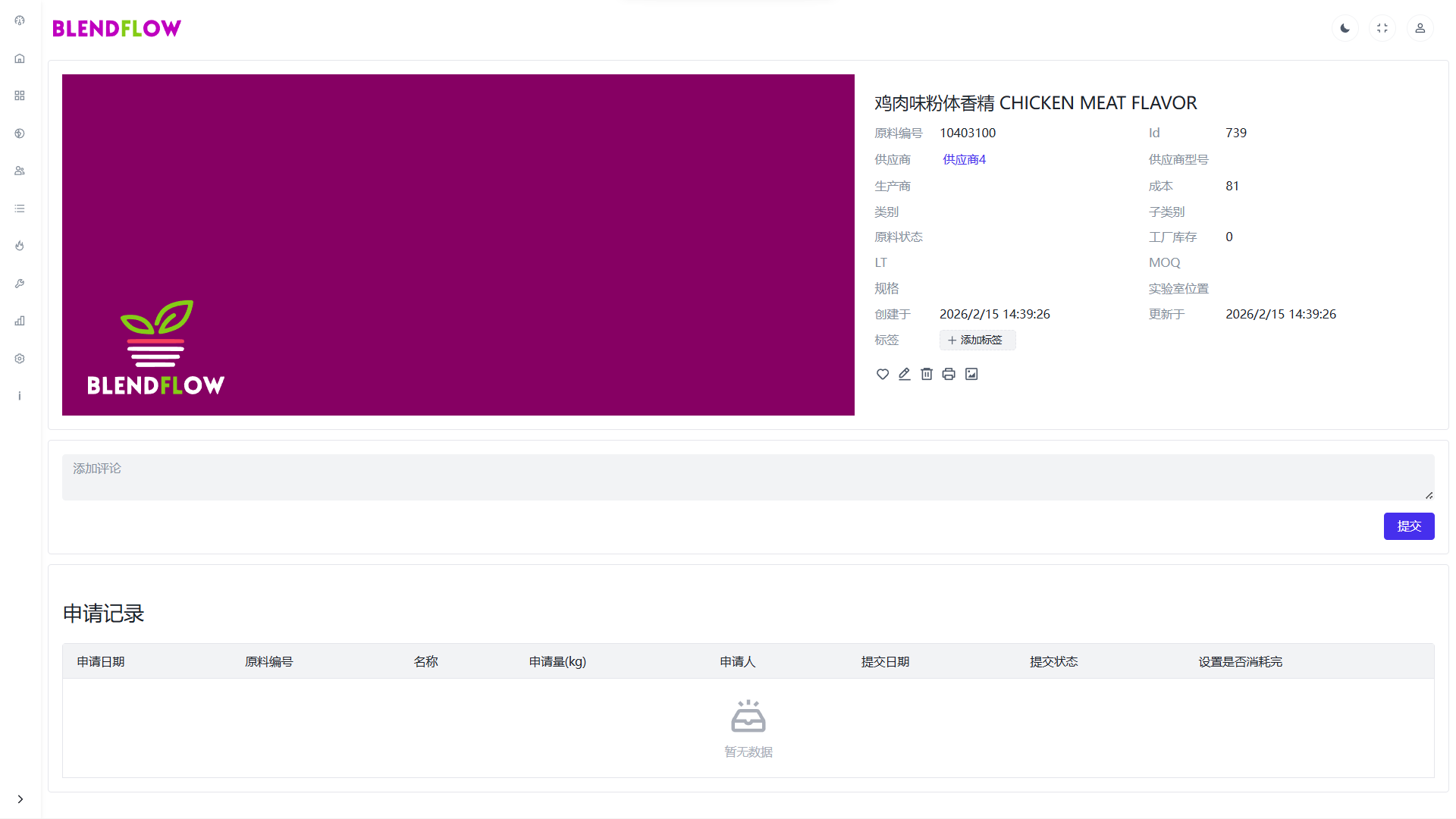Screen dimensions: 1456x819
Task: Click the 申请日期 column header
Action: point(101,662)
